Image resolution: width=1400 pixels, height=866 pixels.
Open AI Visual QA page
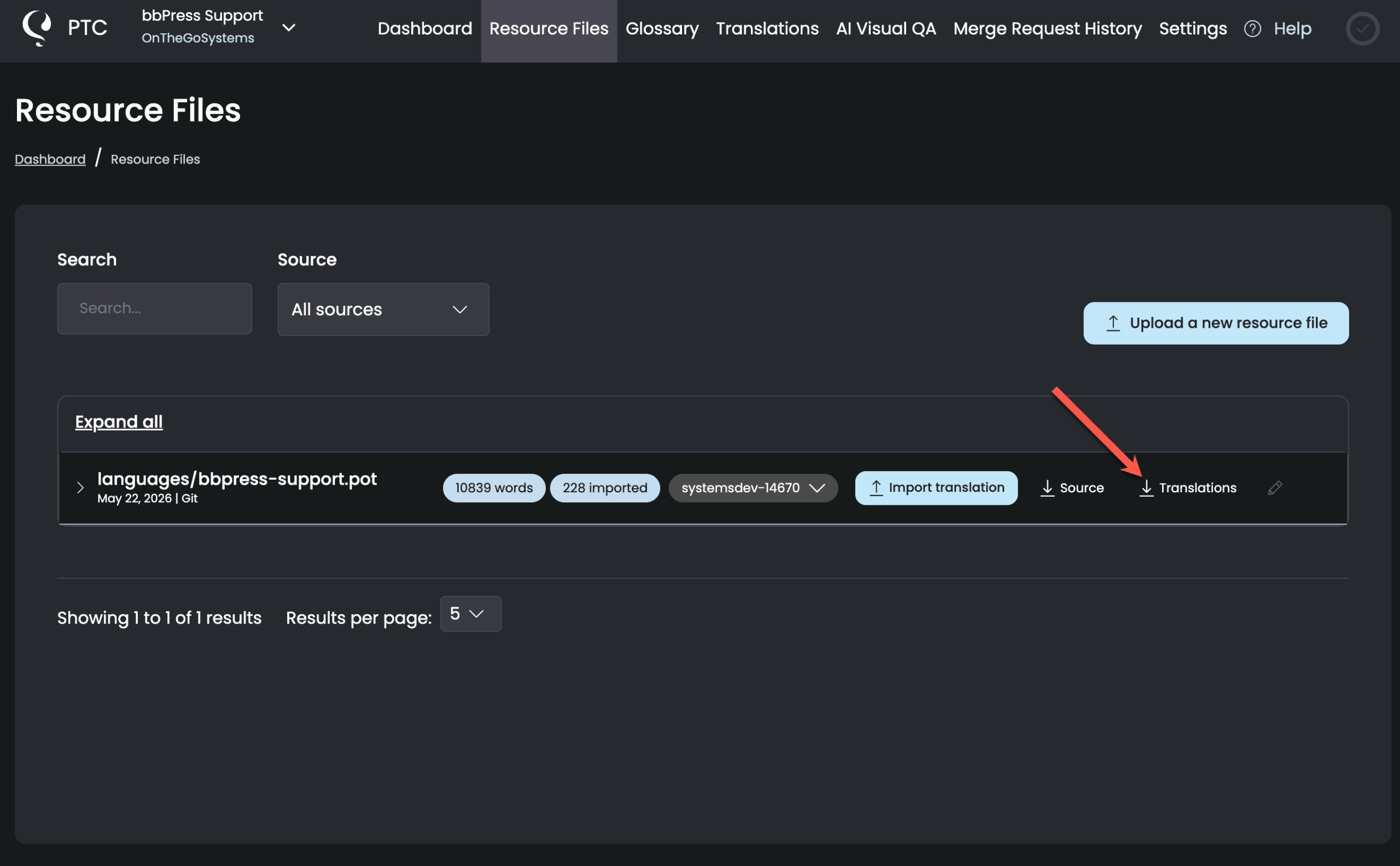(x=886, y=28)
